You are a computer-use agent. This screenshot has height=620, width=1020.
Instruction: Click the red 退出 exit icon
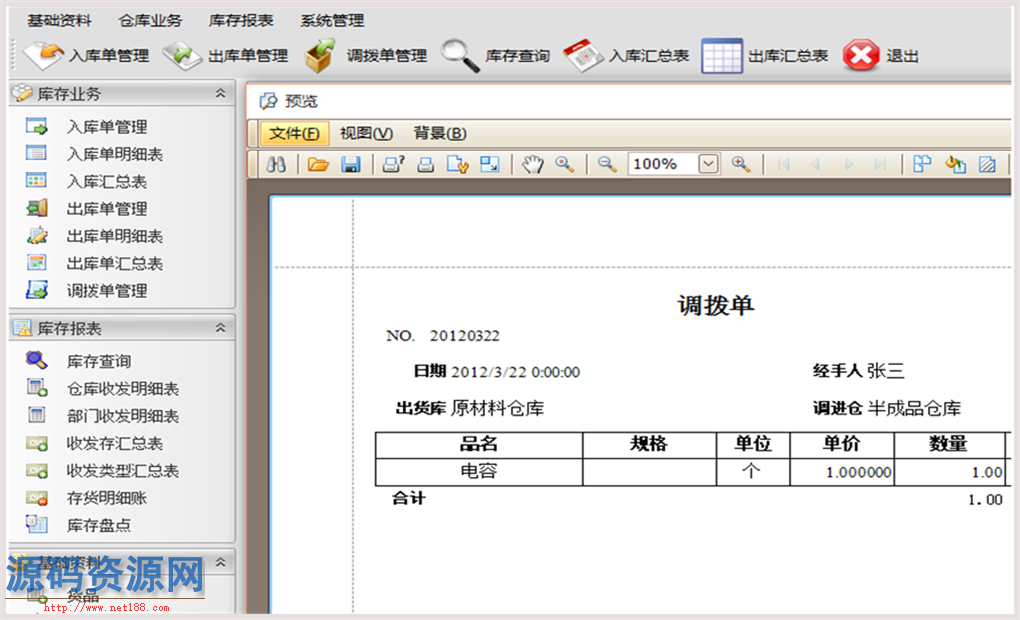click(x=861, y=56)
